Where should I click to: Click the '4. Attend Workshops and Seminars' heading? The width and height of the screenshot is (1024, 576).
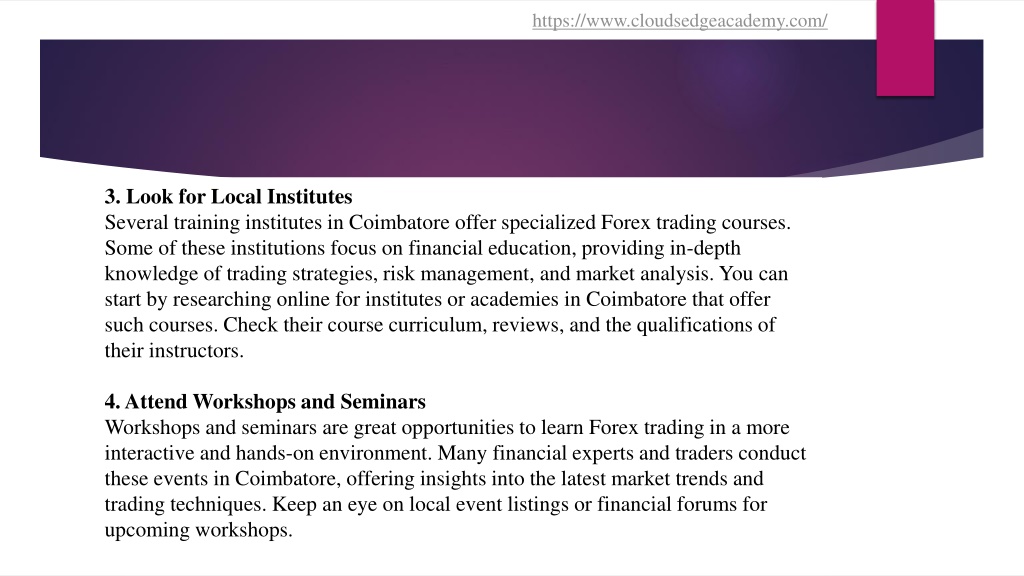(x=265, y=402)
